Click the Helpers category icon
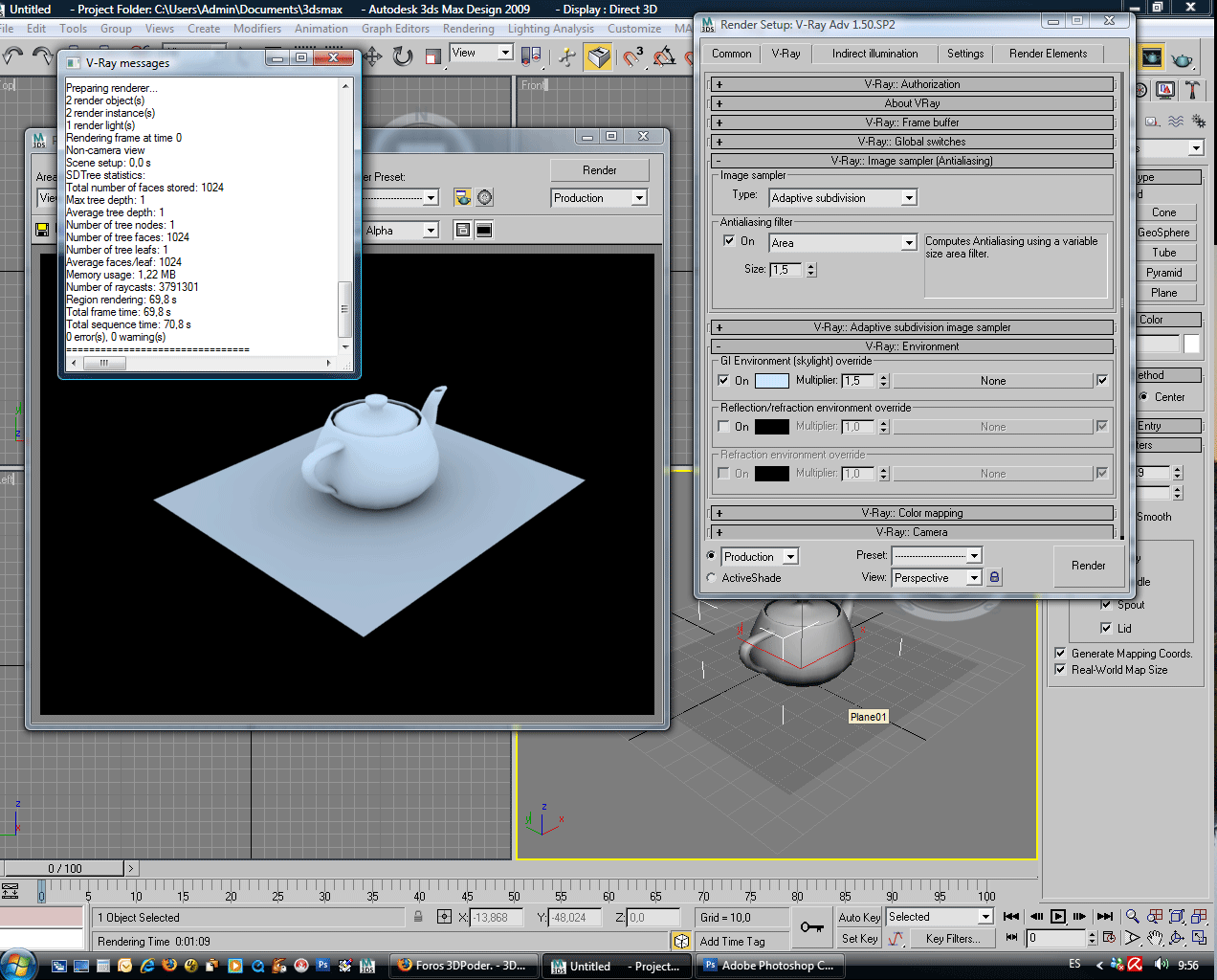The image size is (1217, 980). (1153, 122)
